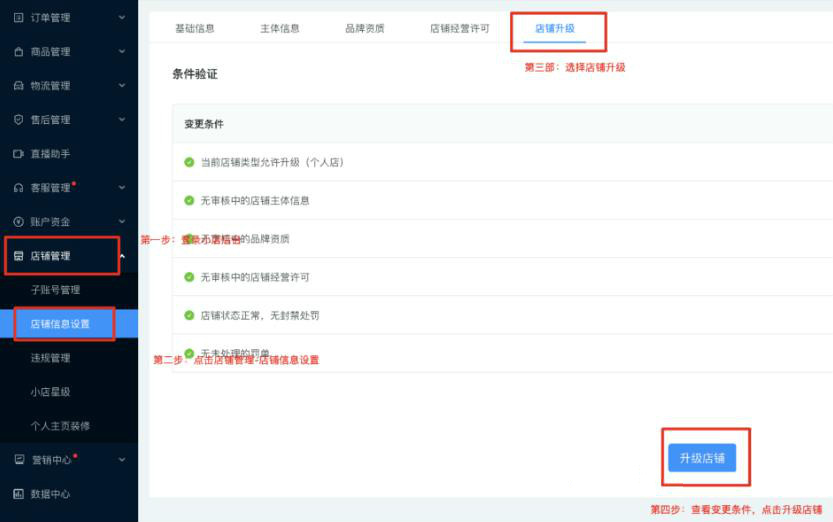The height and width of the screenshot is (522, 833).
Task: Expand the 营销中心 menu chevron
Action: click(x=122, y=459)
